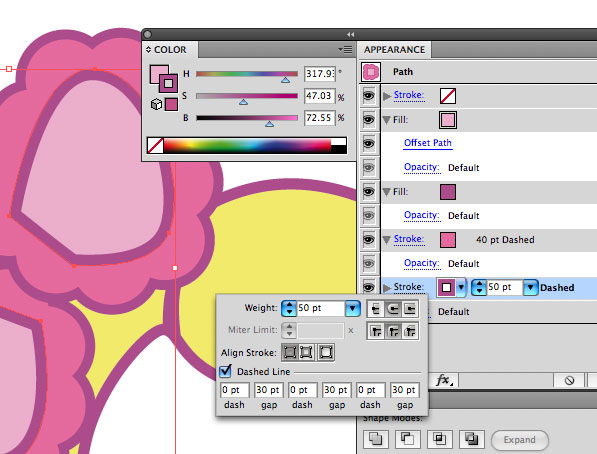Open the top Stroke link

pyautogui.click(x=409, y=95)
